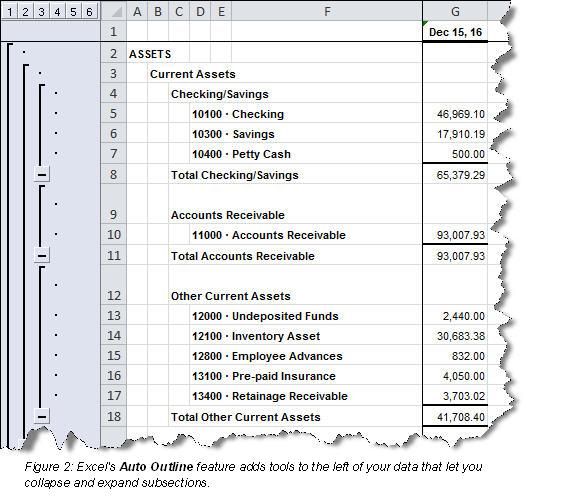Click the 'Dec 15, 16' date cell

coord(455,32)
